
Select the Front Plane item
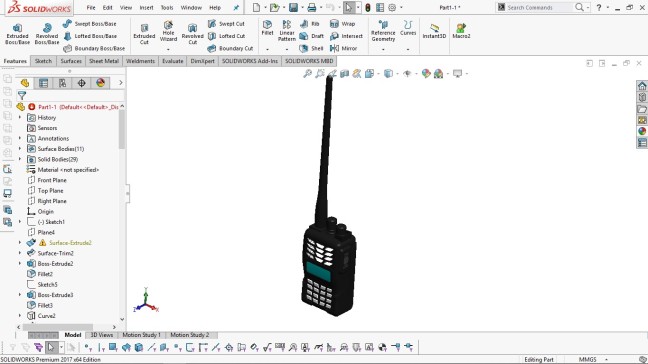(x=47, y=180)
